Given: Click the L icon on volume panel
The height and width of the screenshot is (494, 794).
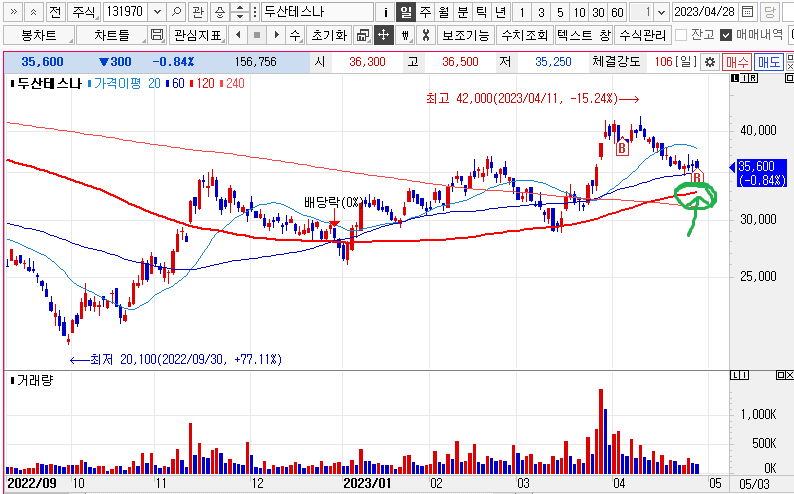Looking at the screenshot, I should tap(734, 375).
